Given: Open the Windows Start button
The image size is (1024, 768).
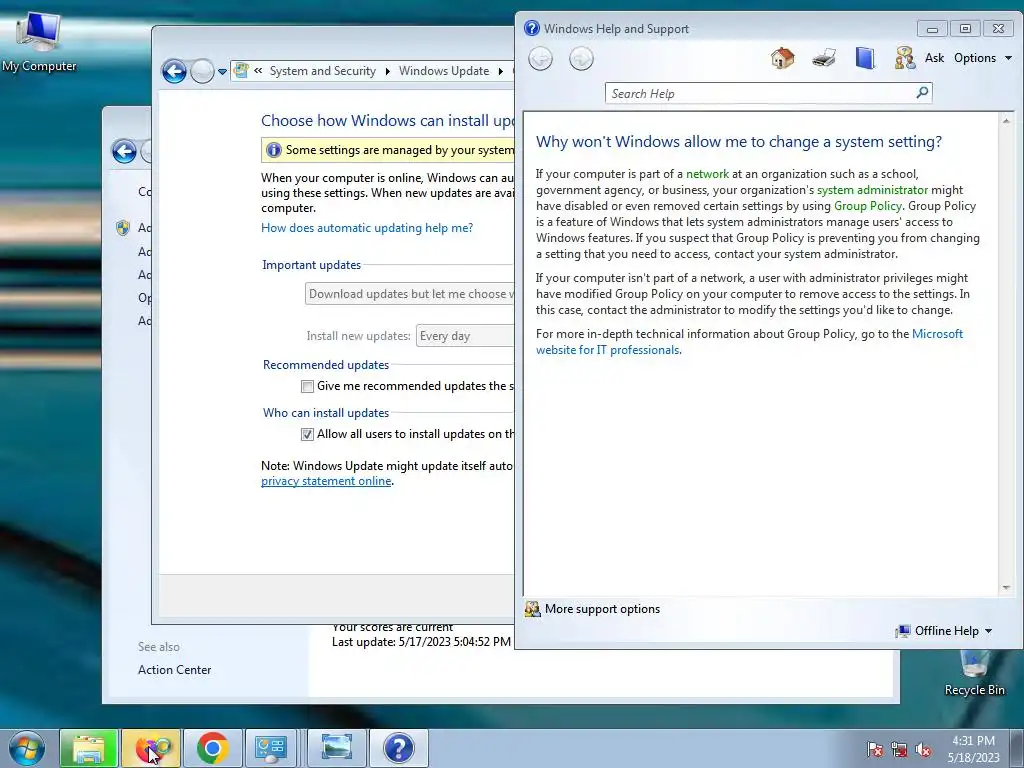Looking at the screenshot, I should pyautogui.click(x=27, y=748).
